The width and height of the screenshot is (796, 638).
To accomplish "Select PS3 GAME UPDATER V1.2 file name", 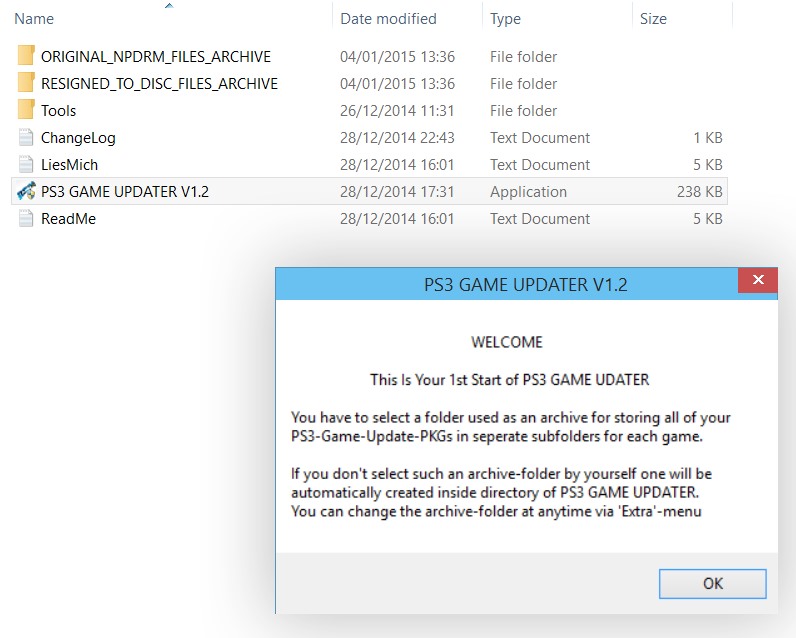I will click(125, 191).
